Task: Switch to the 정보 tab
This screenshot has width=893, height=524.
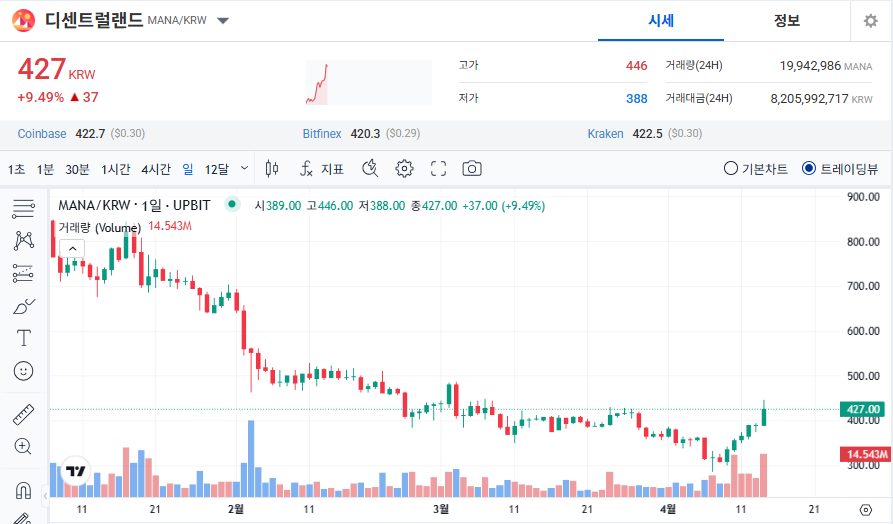Action: pos(787,21)
